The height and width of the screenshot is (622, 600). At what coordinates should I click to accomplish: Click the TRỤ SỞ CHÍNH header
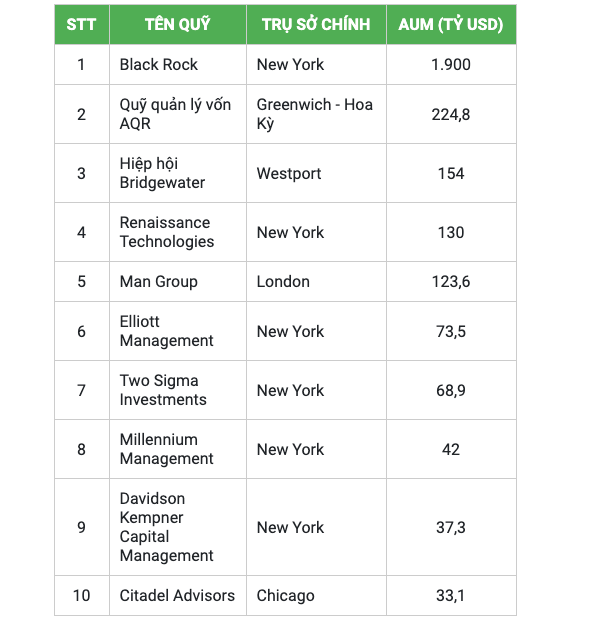316,25
